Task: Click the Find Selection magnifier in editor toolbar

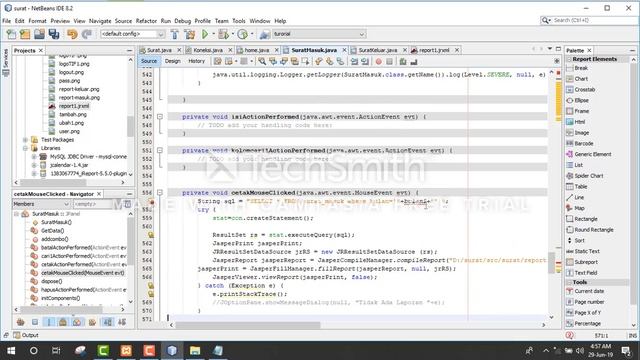Action: pos(262,62)
